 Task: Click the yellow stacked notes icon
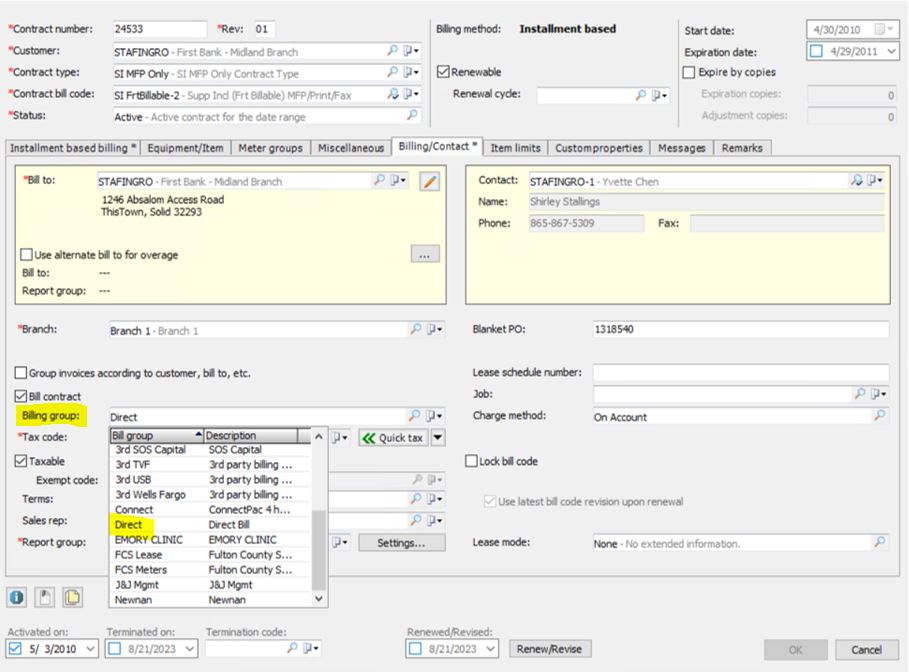[72, 597]
